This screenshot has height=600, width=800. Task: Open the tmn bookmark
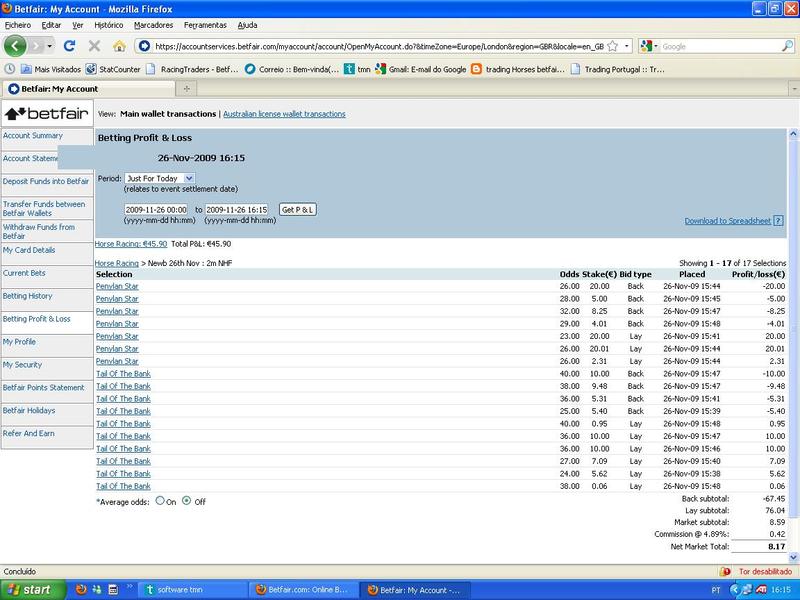point(357,69)
